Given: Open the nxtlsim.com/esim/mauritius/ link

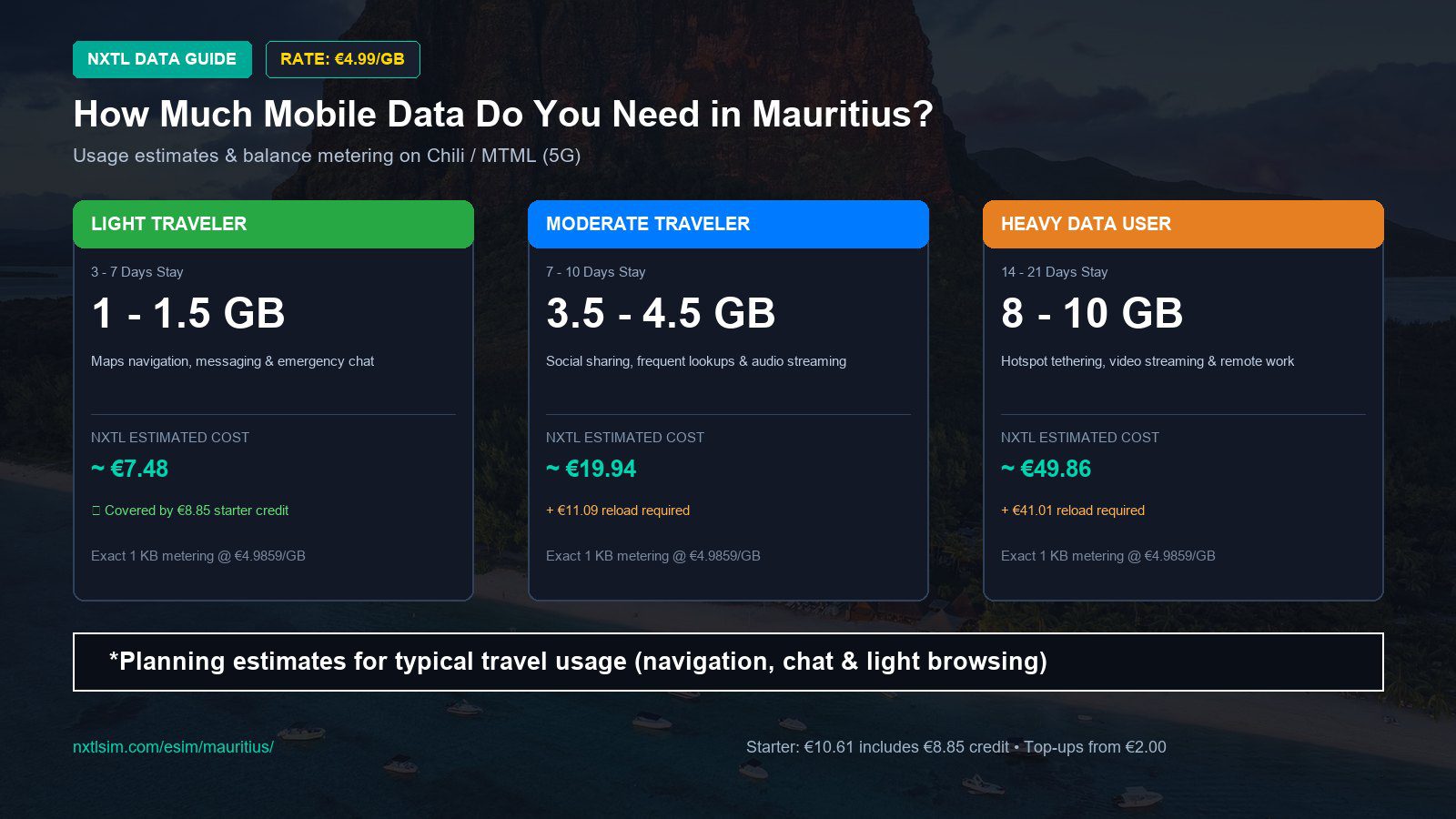Looking at the screenshot, I should (x=173, y=747).
